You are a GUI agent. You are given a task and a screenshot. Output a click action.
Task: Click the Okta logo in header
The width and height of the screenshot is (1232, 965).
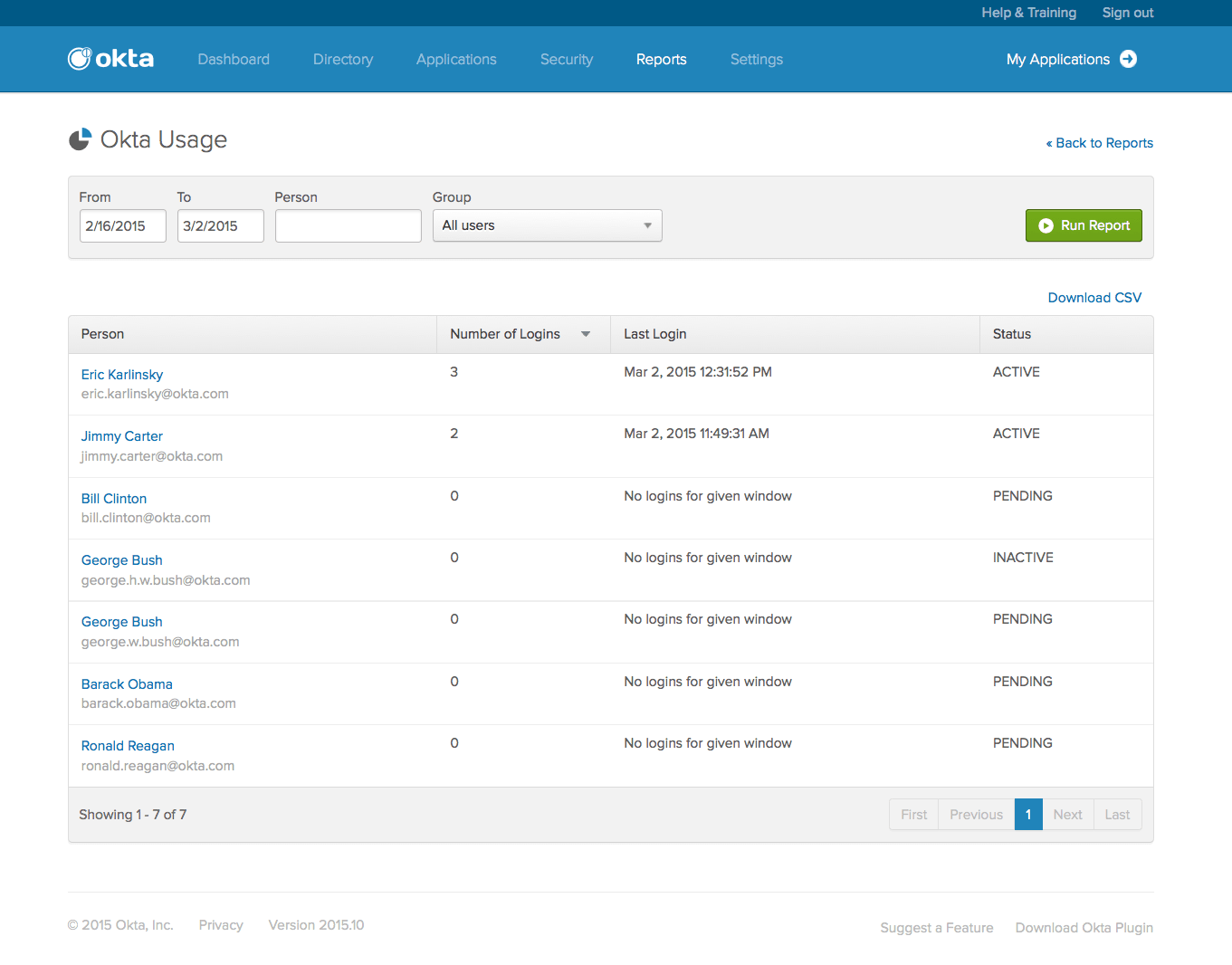click(110, 59)
